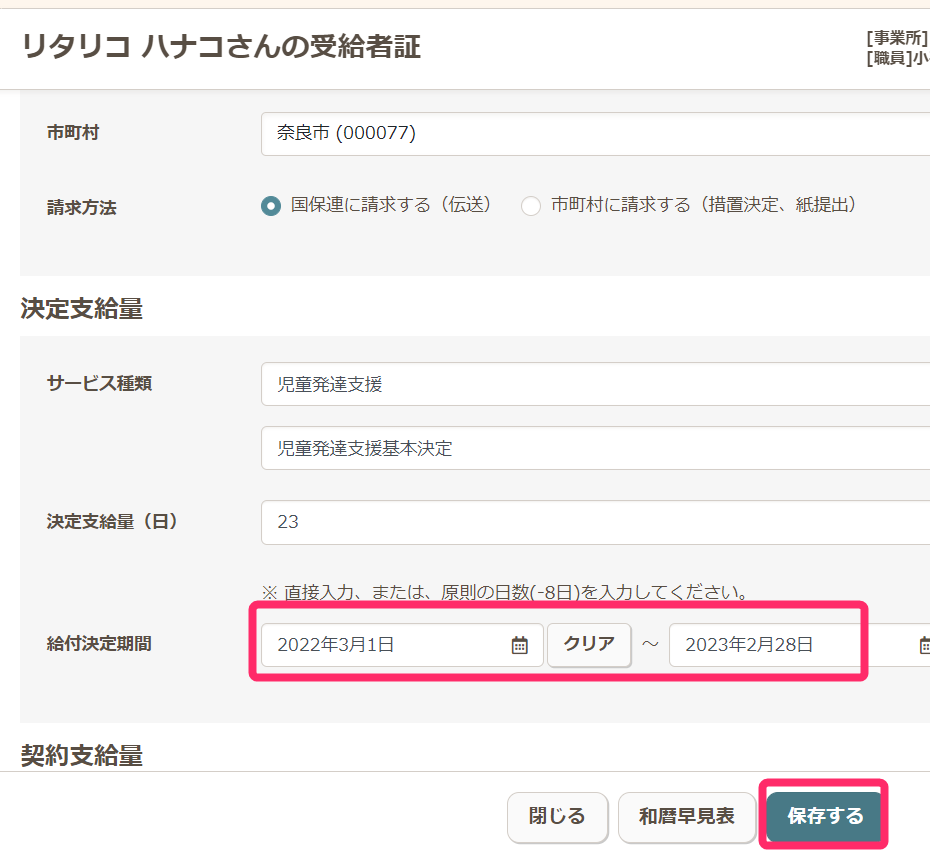
Task: Click the 請求方法 field label
Action: pyautogui.click(x=82, y=208)
